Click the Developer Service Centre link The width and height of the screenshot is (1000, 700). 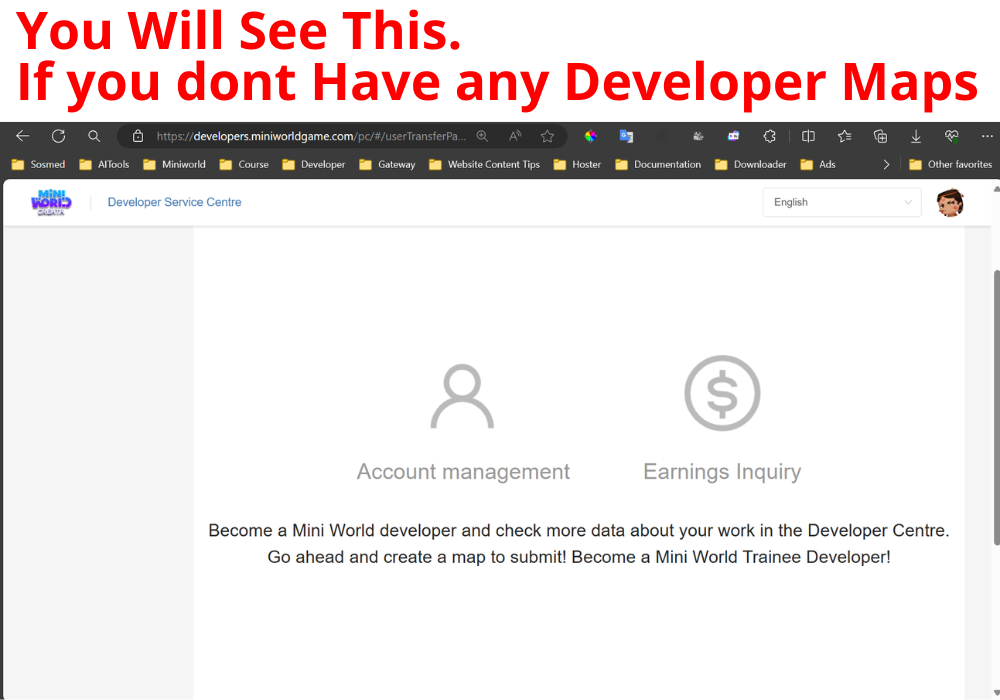point(174,202)
